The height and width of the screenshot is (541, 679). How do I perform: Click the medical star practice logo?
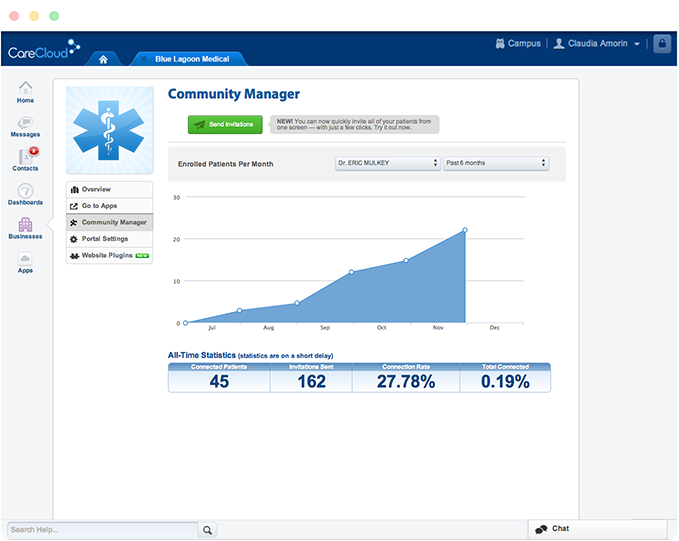[x=110, y=130]
